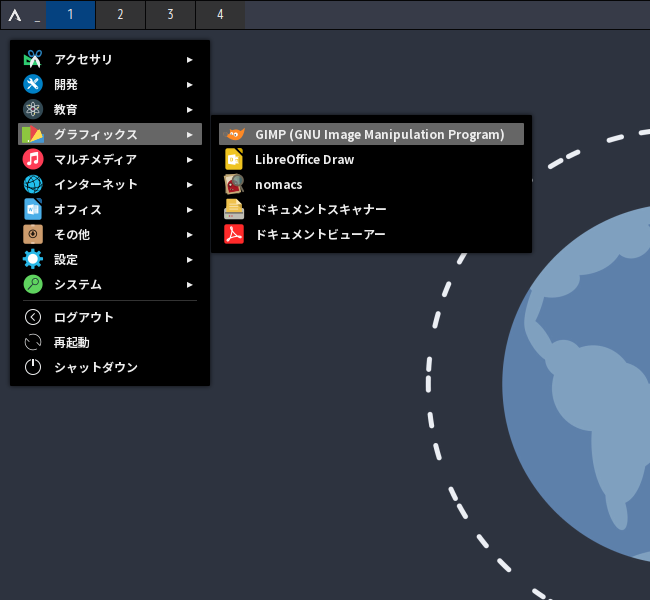Click the ドキュメントスキャナー scanner icon

(234, 209)
